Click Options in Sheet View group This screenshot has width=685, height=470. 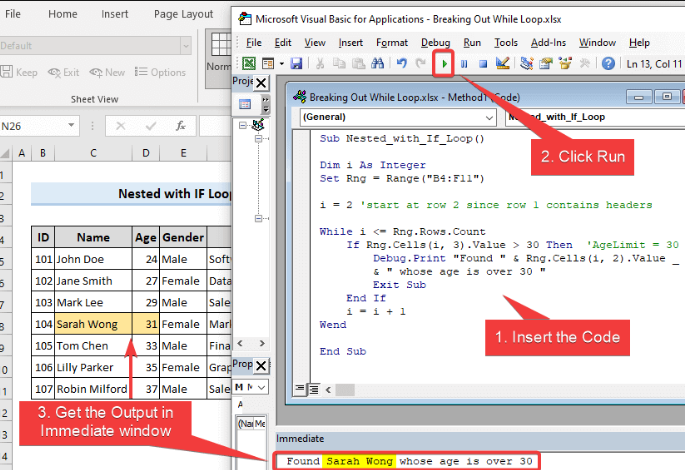tap(160, 72)
